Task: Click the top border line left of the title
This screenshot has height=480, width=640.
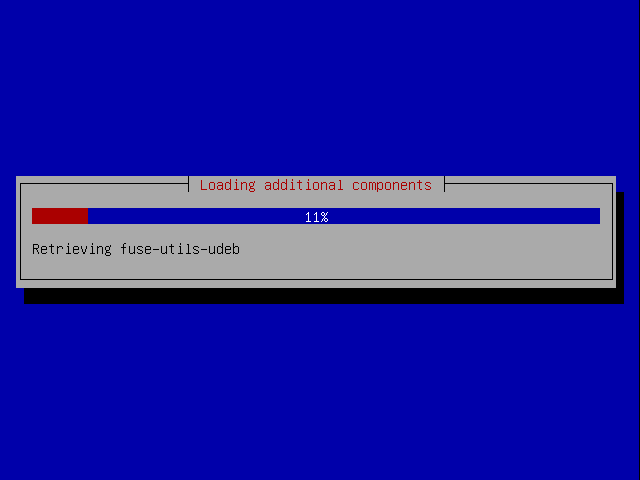Action: [104, 184]
